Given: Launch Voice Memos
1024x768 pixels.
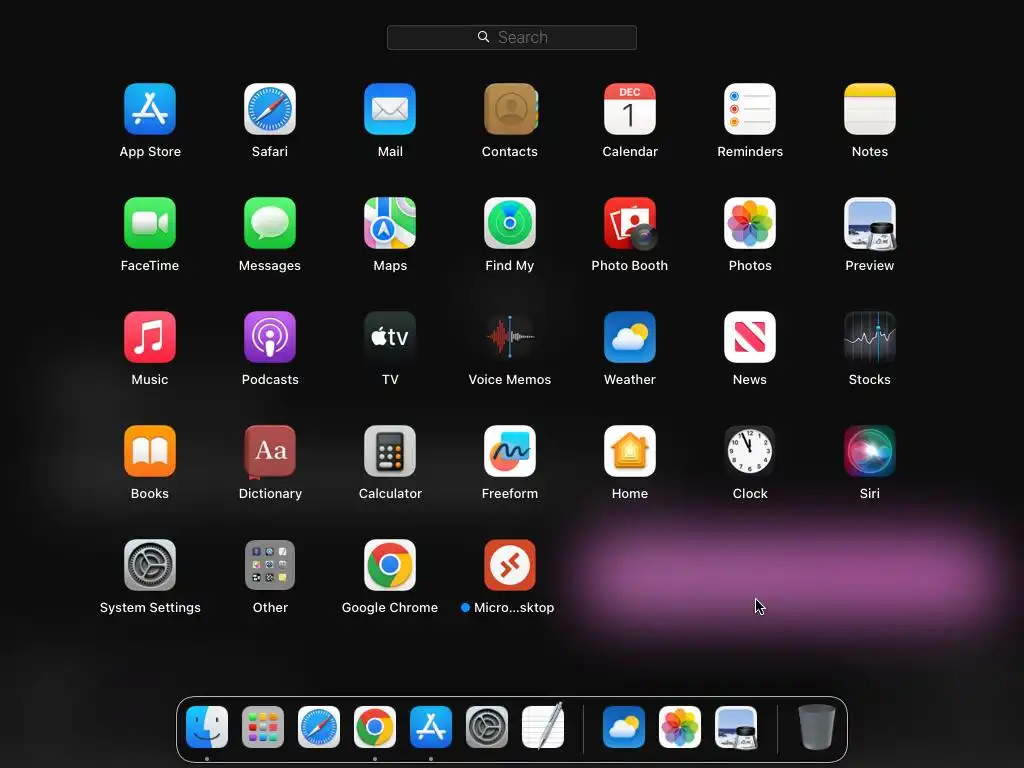Looking at the screenshot, I should coord(510,337).
